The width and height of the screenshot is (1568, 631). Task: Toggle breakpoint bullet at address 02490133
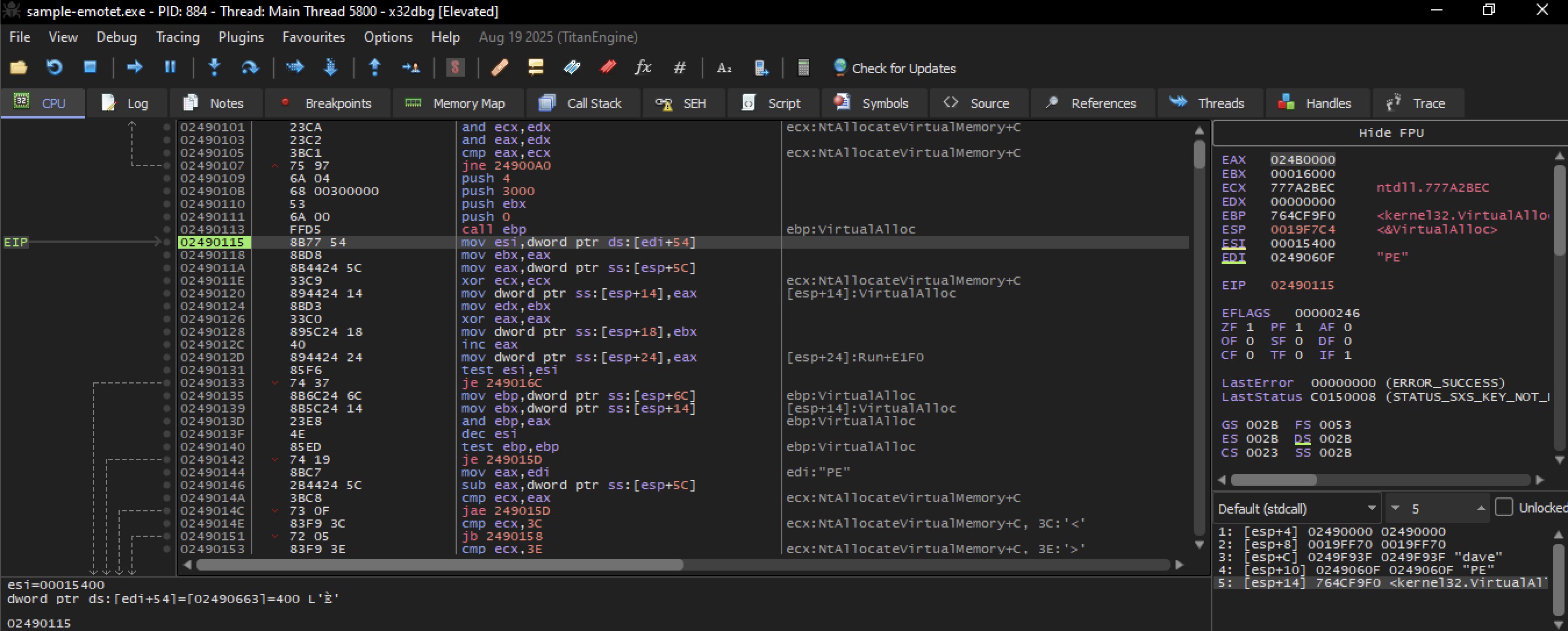pos(166,383)
